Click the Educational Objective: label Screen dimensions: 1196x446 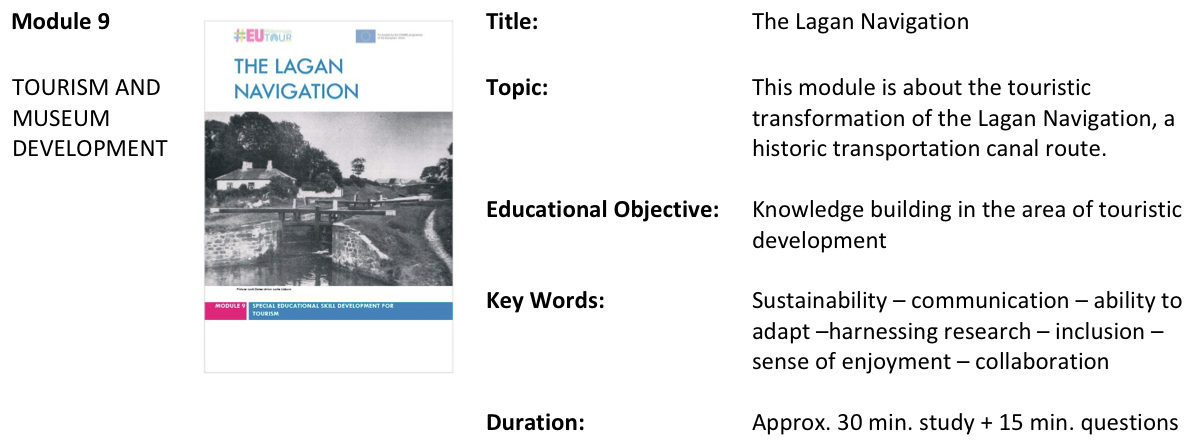[x=603, y=210]
